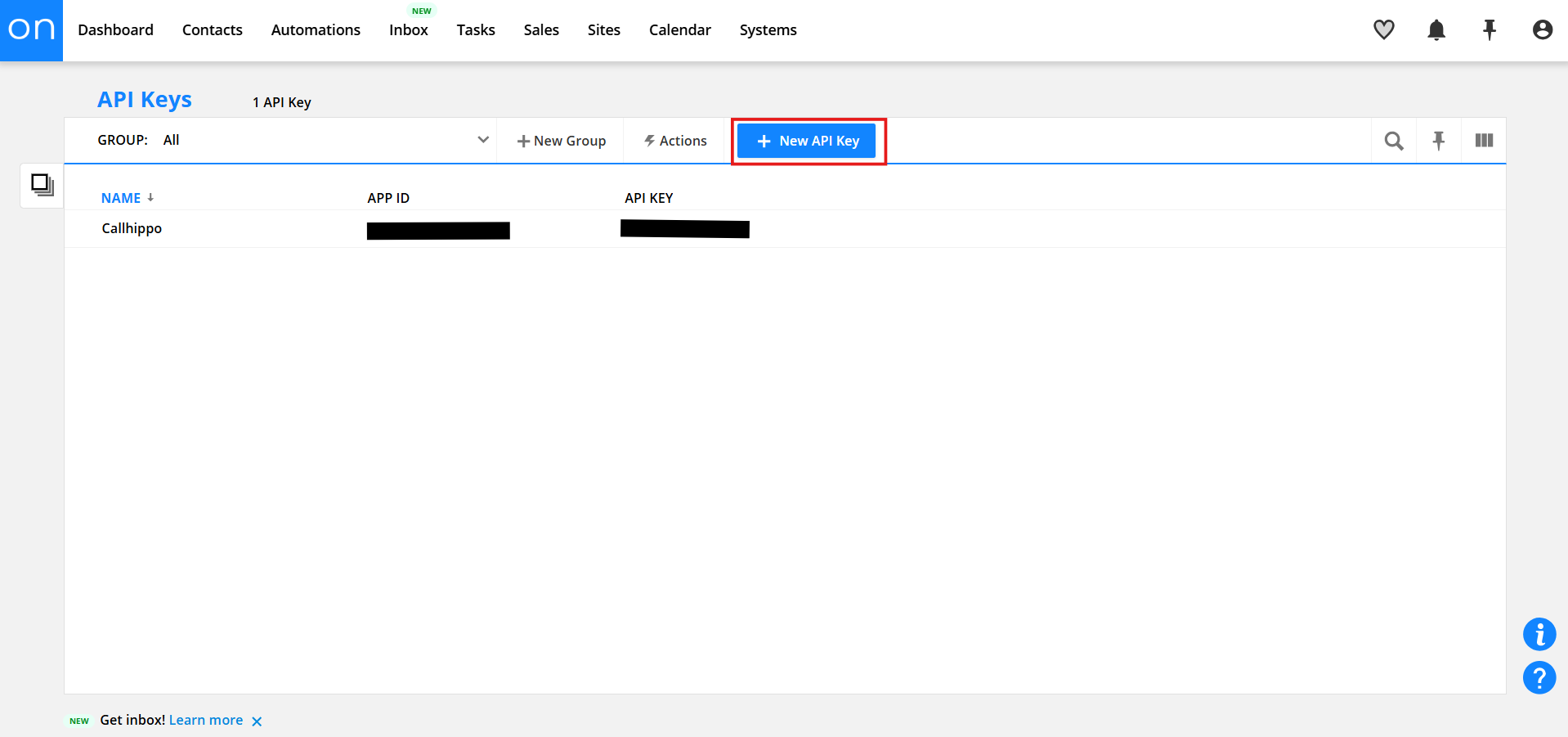Open the blue help question mark icon
Image resolution: width=1568 pixels, height=737 pixels.
click(1539, 677)
